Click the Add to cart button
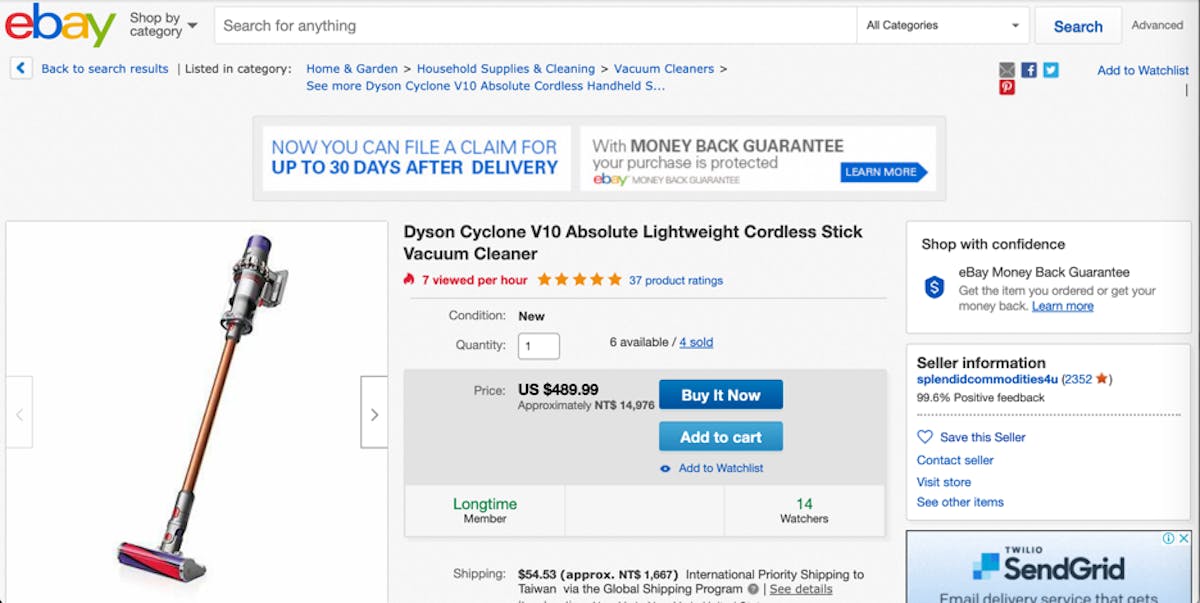 tap(720, 437)
